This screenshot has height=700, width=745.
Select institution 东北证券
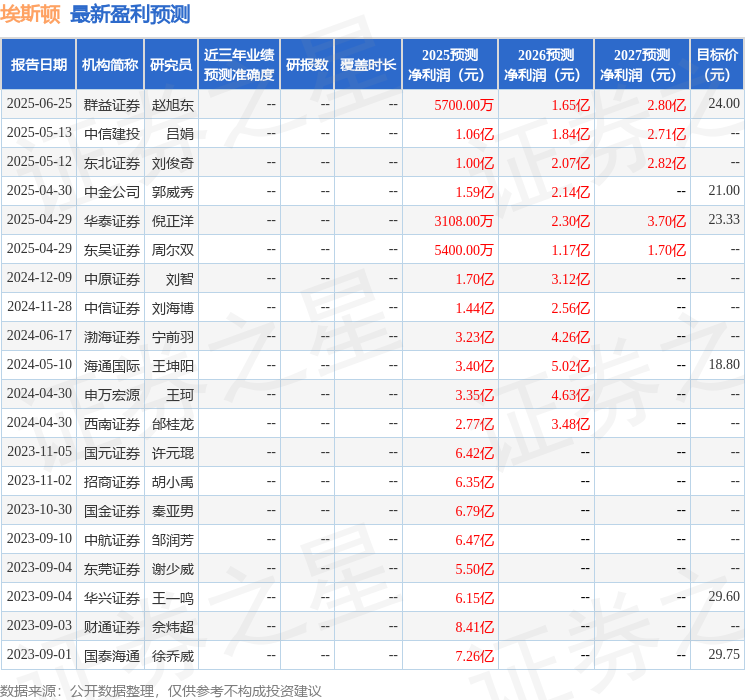pyautogui.click(x=112, y=163)
